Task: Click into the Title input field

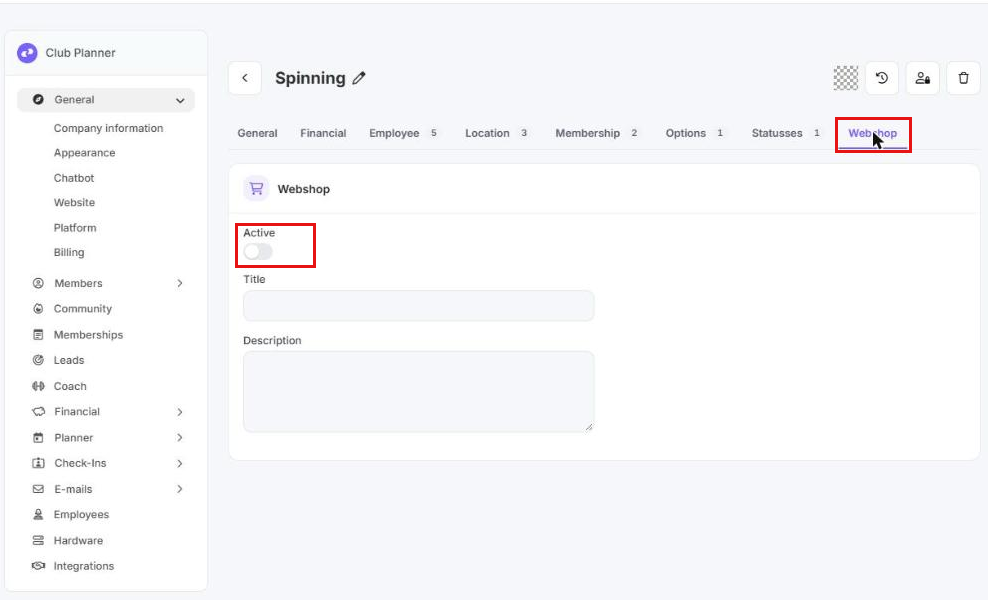Action: (x=418, y=306)
